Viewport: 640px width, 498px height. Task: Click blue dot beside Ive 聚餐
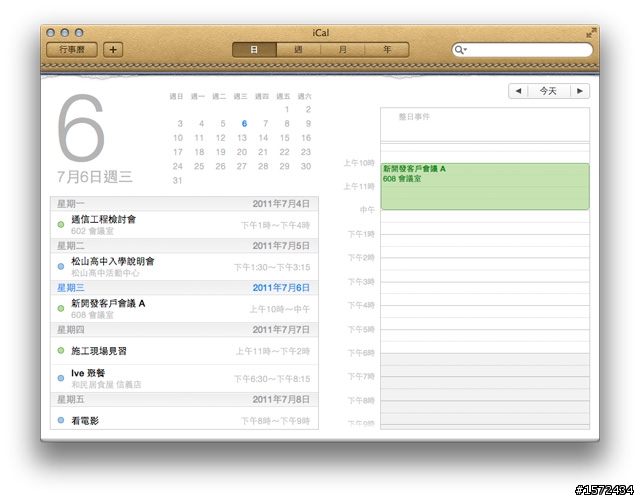click(x=61, y=378)
